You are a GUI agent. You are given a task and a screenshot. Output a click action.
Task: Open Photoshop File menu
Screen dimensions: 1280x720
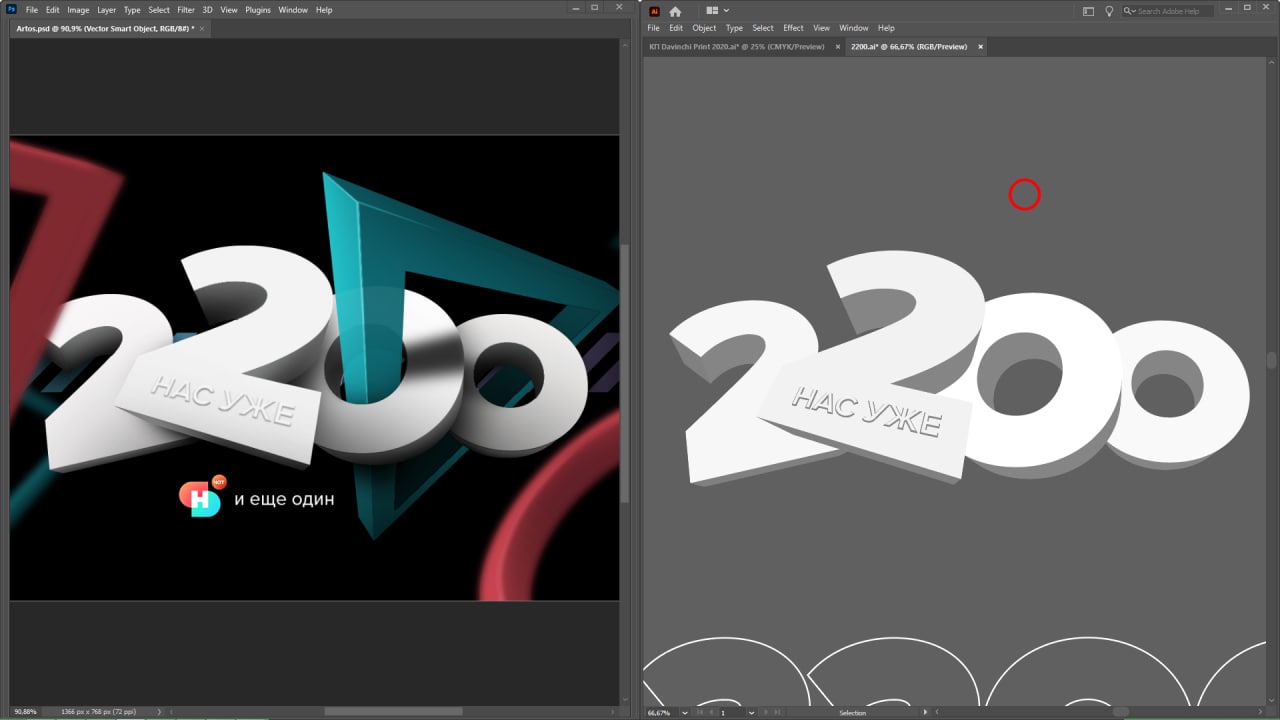pos(32,10)
